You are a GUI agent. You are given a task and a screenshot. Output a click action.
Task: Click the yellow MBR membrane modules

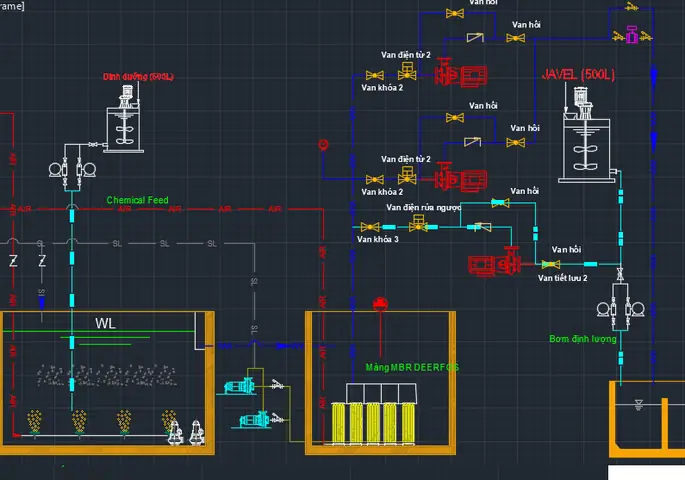[x=374, y=423]
